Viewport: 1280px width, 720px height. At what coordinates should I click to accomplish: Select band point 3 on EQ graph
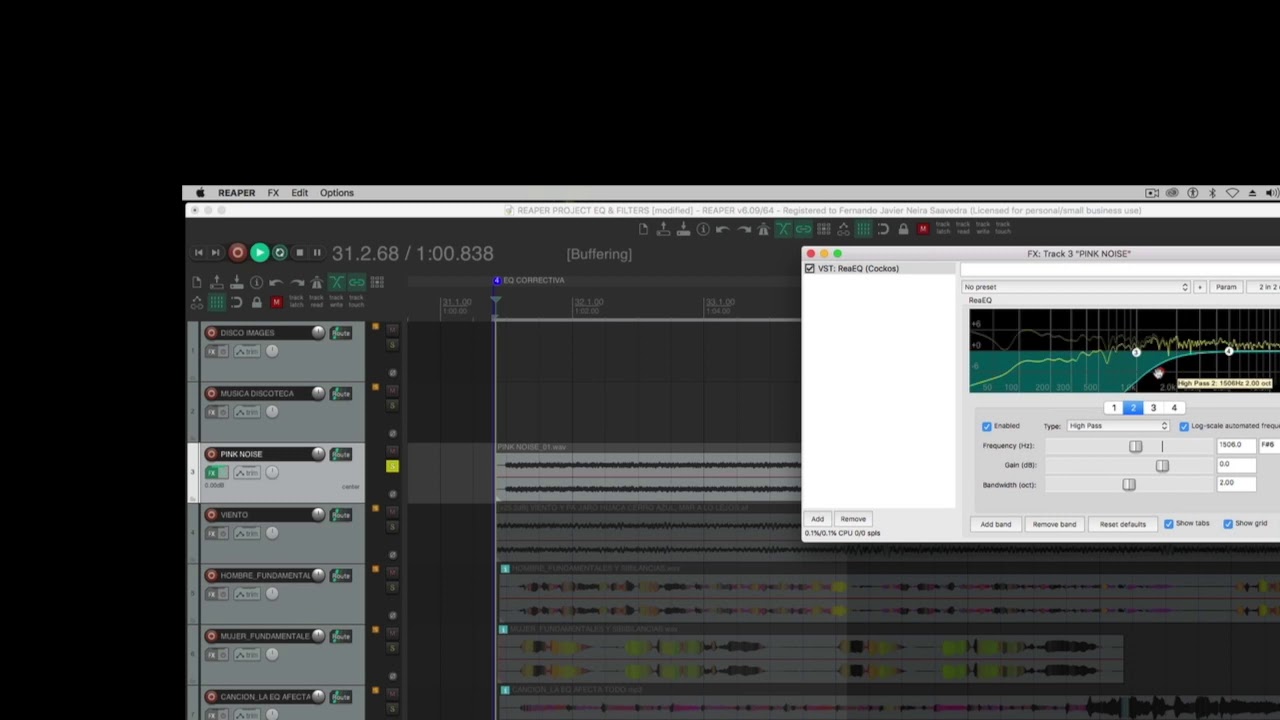(x=1136, y=352)
